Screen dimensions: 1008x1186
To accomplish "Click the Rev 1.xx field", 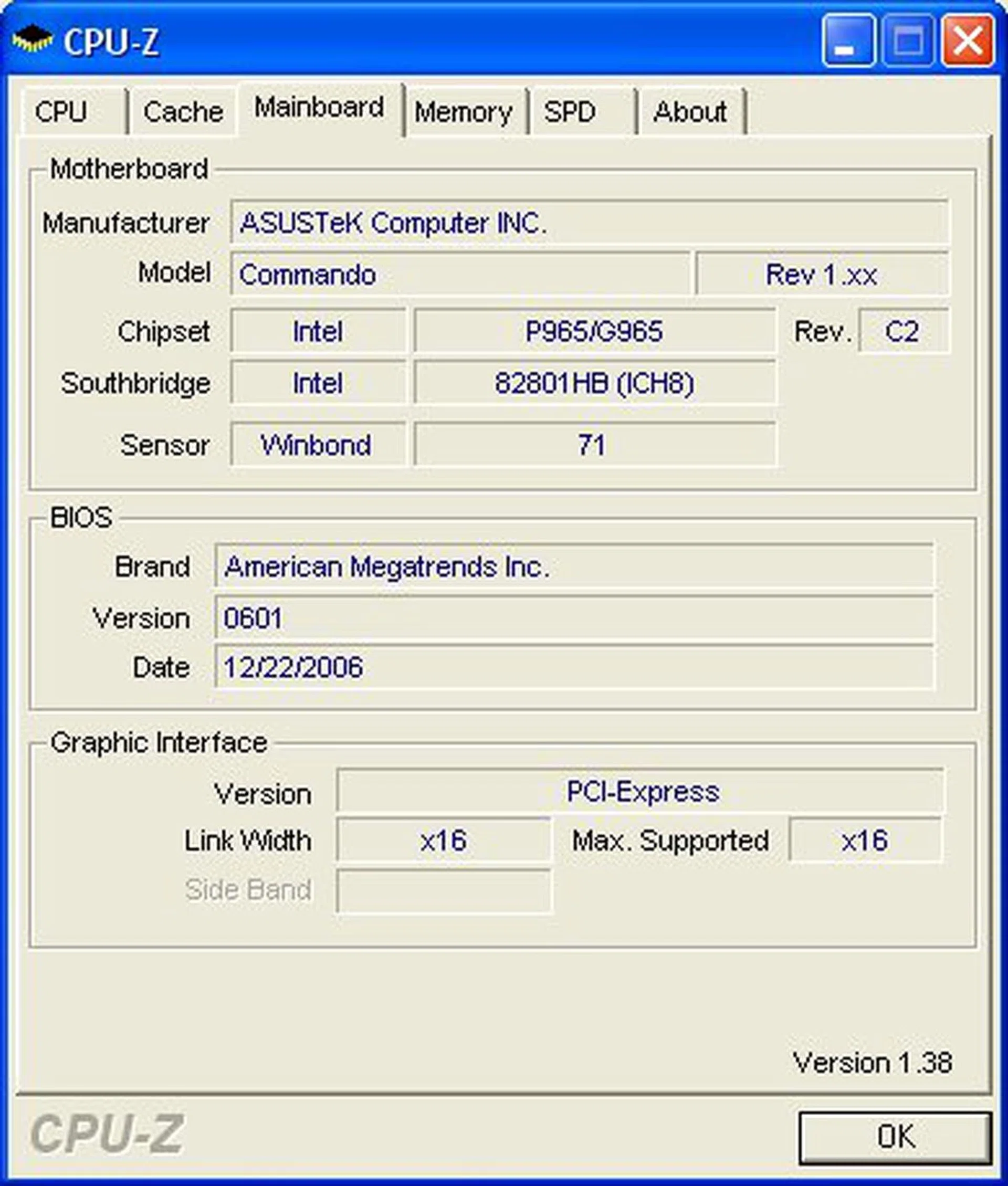I will click(x=820, y=274).
